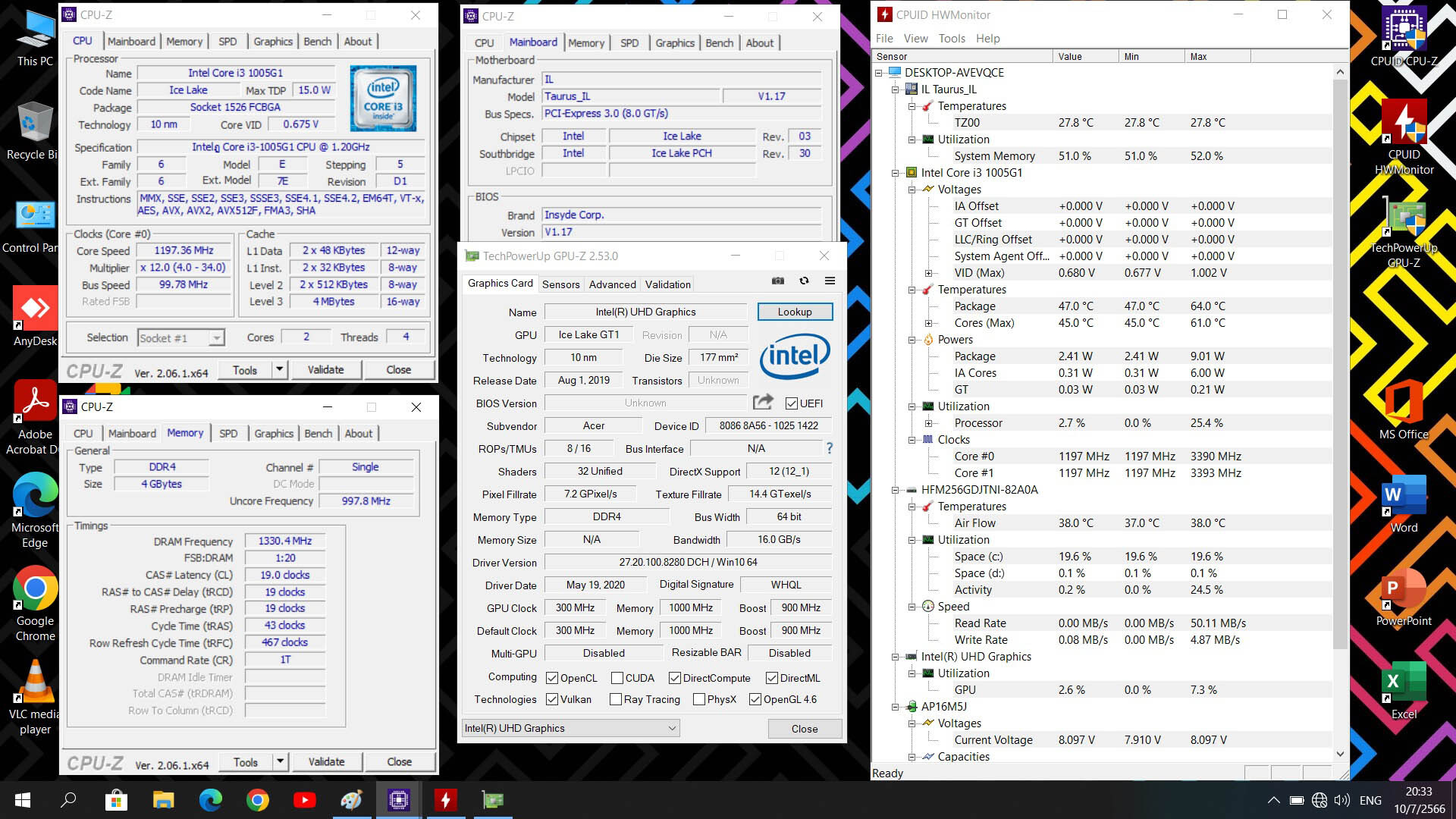The height and width of the screenshot is (819, 1456).
Task: Launch Excel from the desktop
Action: coord(1404,690)
